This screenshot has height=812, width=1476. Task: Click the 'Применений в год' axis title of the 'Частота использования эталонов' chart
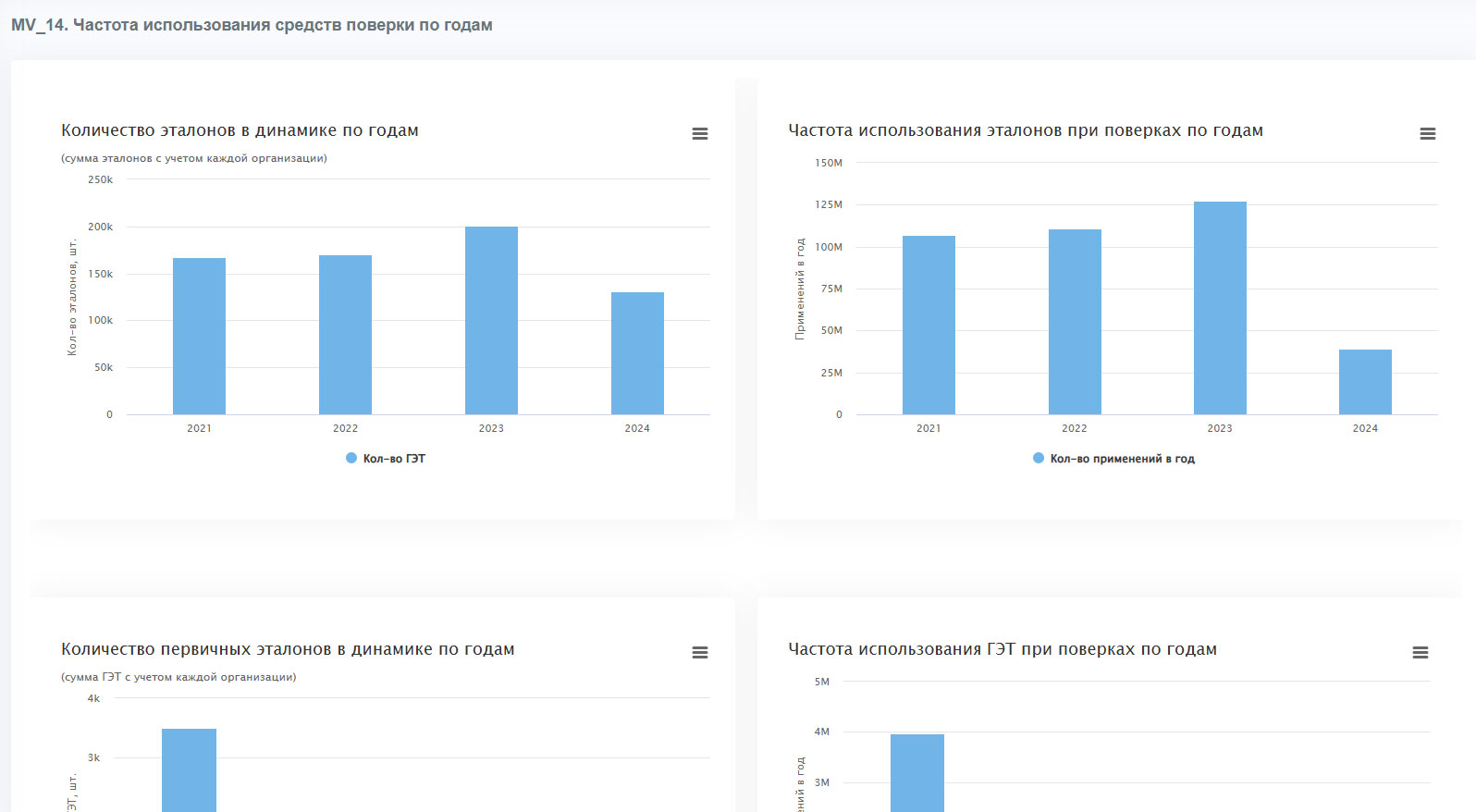tap(800, 289)
